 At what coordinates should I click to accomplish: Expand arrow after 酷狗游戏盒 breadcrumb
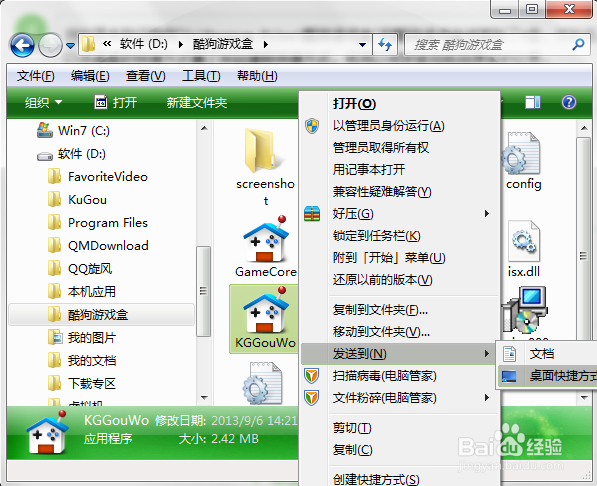(266, 45)
